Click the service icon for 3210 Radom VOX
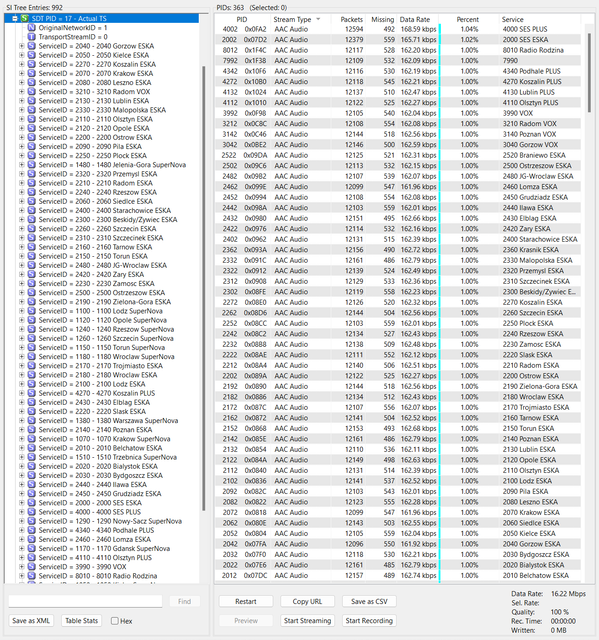This screenshot has width=599, height=640. point(31,91)
